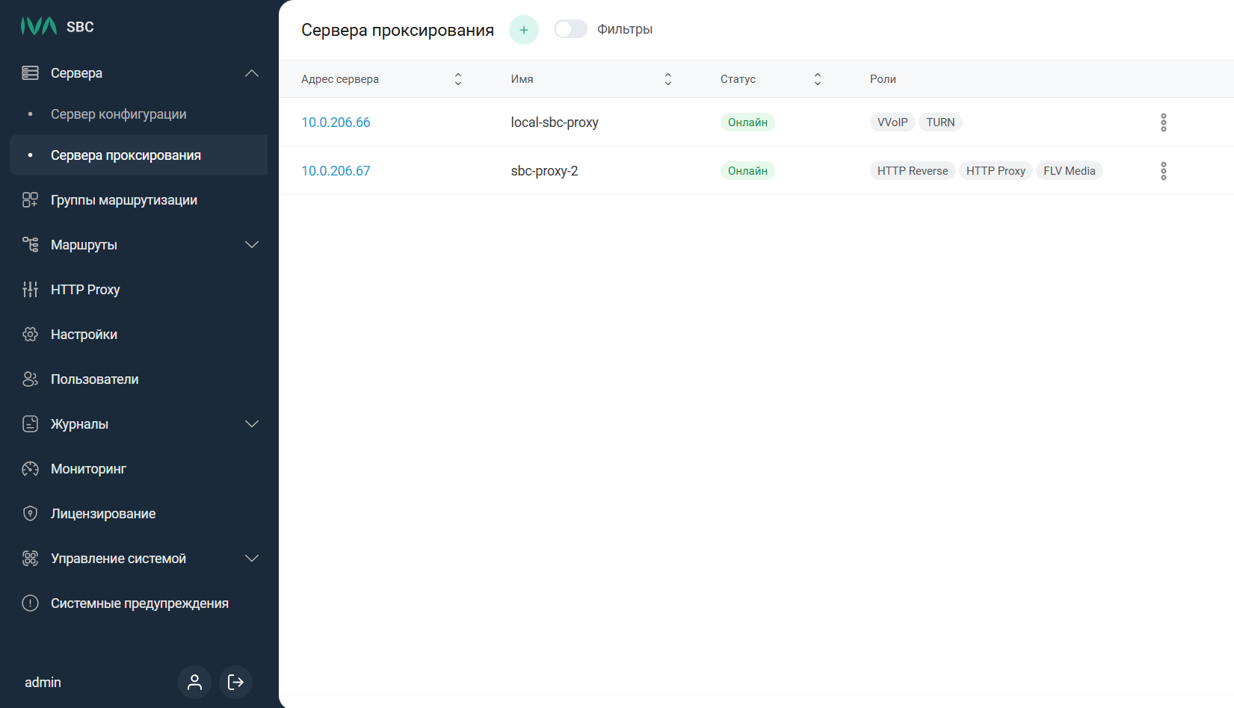Go to the Мониторинг page
1234x708 pixels.
point(88,469)
